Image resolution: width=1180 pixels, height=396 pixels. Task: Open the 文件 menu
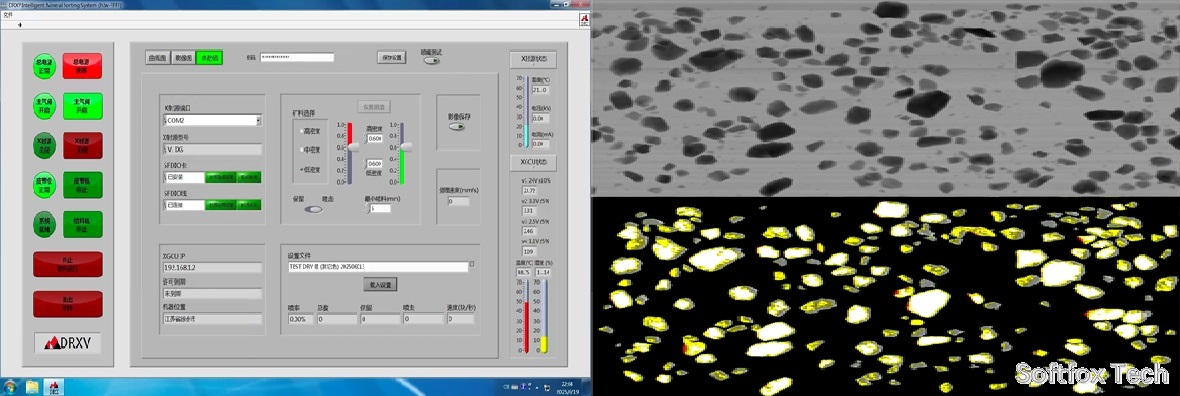click(x=8, y=15)
